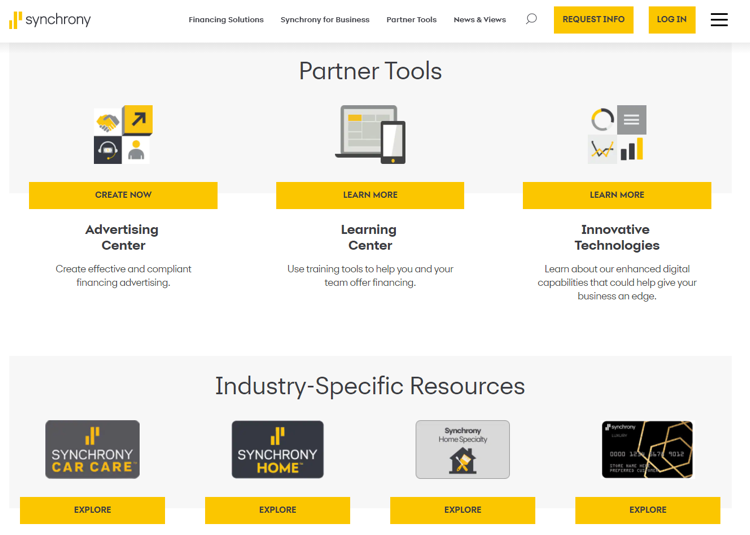Click the Innovative Technologies heading
The height and width of the screenshot is (535, 750).
point(617,237)
